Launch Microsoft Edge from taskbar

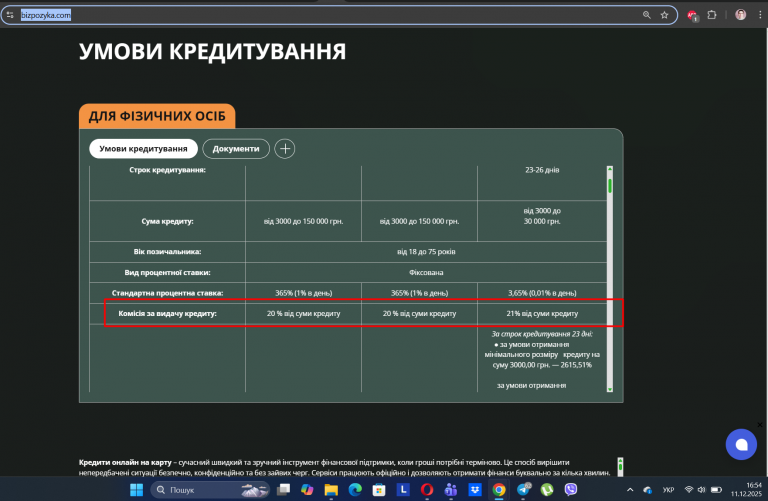click(355, 490)
